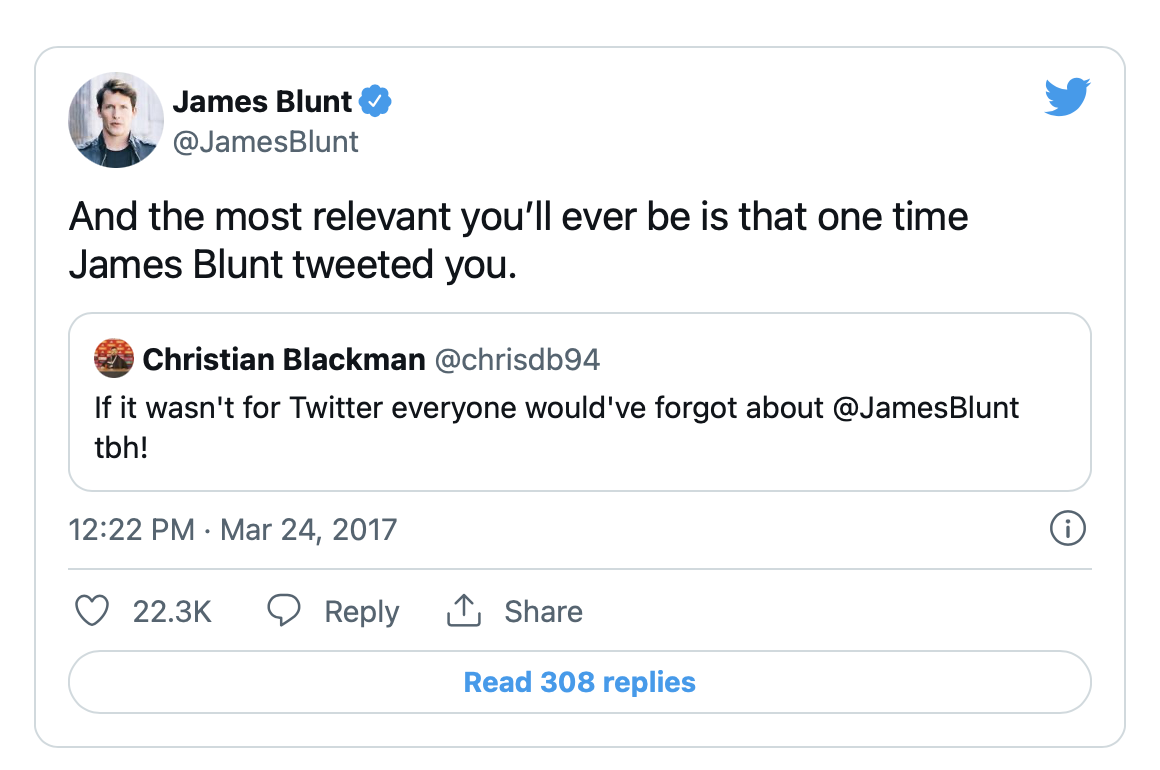This screenshot has width=1160, height=770.
Task: Click the Share text label
Action: click(543, 612)
